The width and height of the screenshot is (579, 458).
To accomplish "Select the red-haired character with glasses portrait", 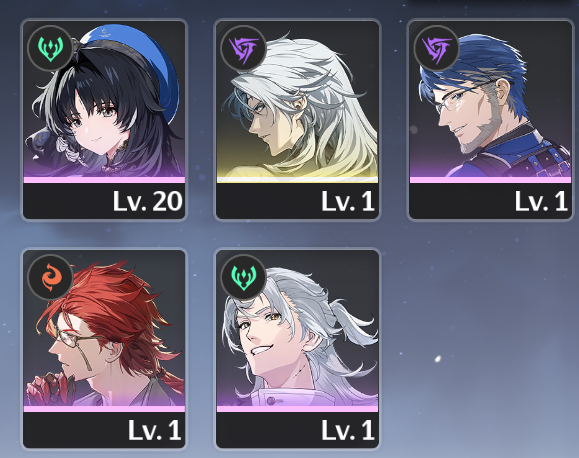I will click(104, 328).
